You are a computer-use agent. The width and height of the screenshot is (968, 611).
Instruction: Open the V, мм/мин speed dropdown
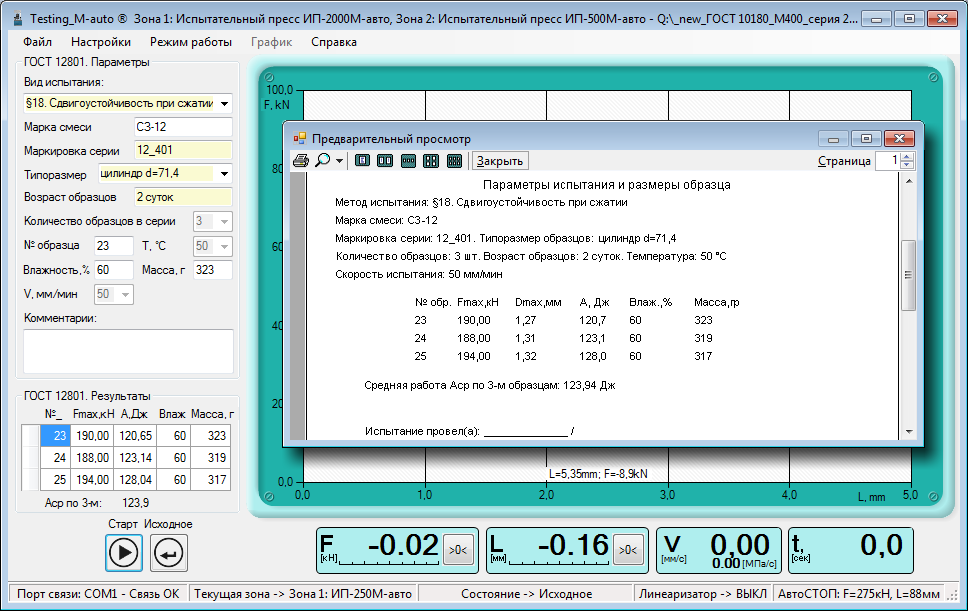point(125,294)
